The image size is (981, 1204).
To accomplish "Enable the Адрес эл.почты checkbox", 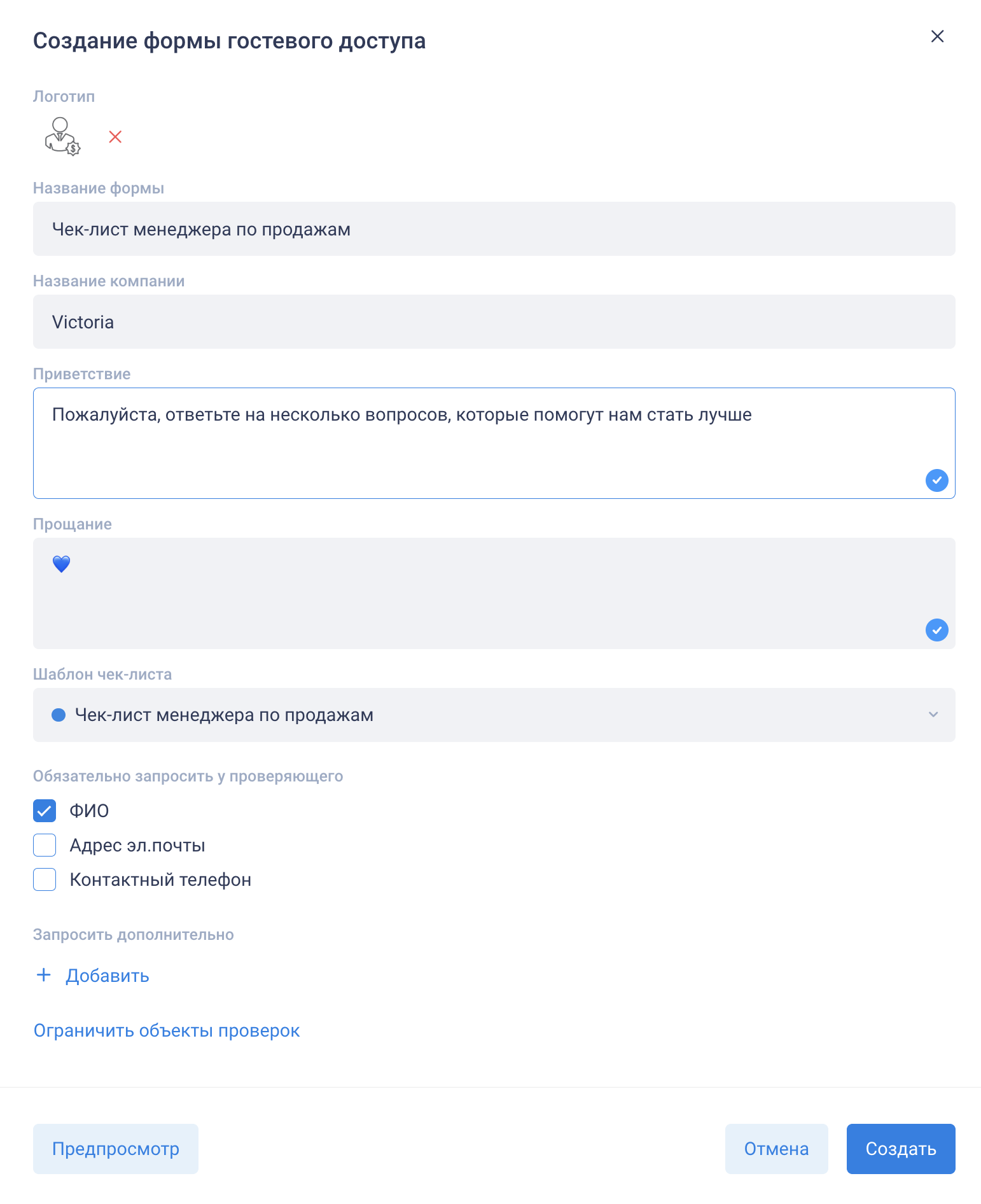I will [x=45, y=845].
